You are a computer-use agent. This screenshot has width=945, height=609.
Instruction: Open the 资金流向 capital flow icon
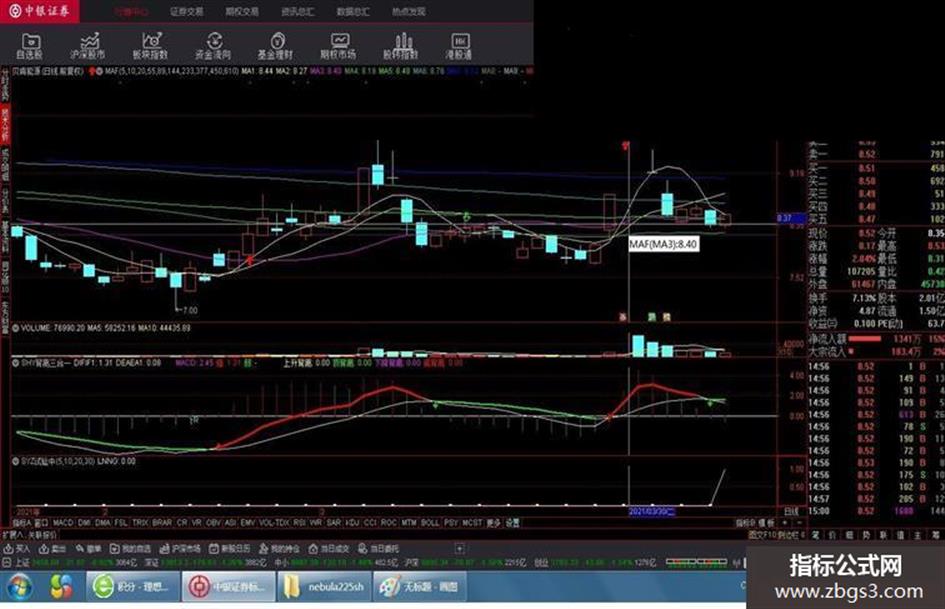pyautogui.click(x=213, y=46)
